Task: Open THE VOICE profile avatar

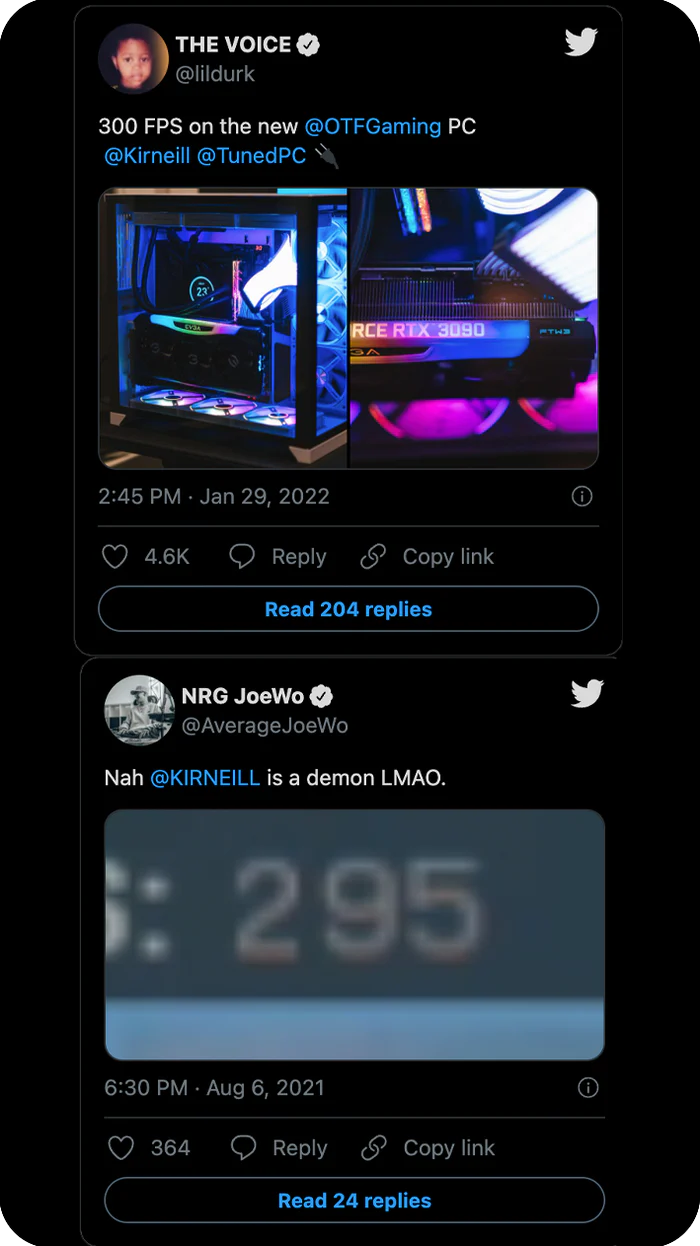Action: 133,58
